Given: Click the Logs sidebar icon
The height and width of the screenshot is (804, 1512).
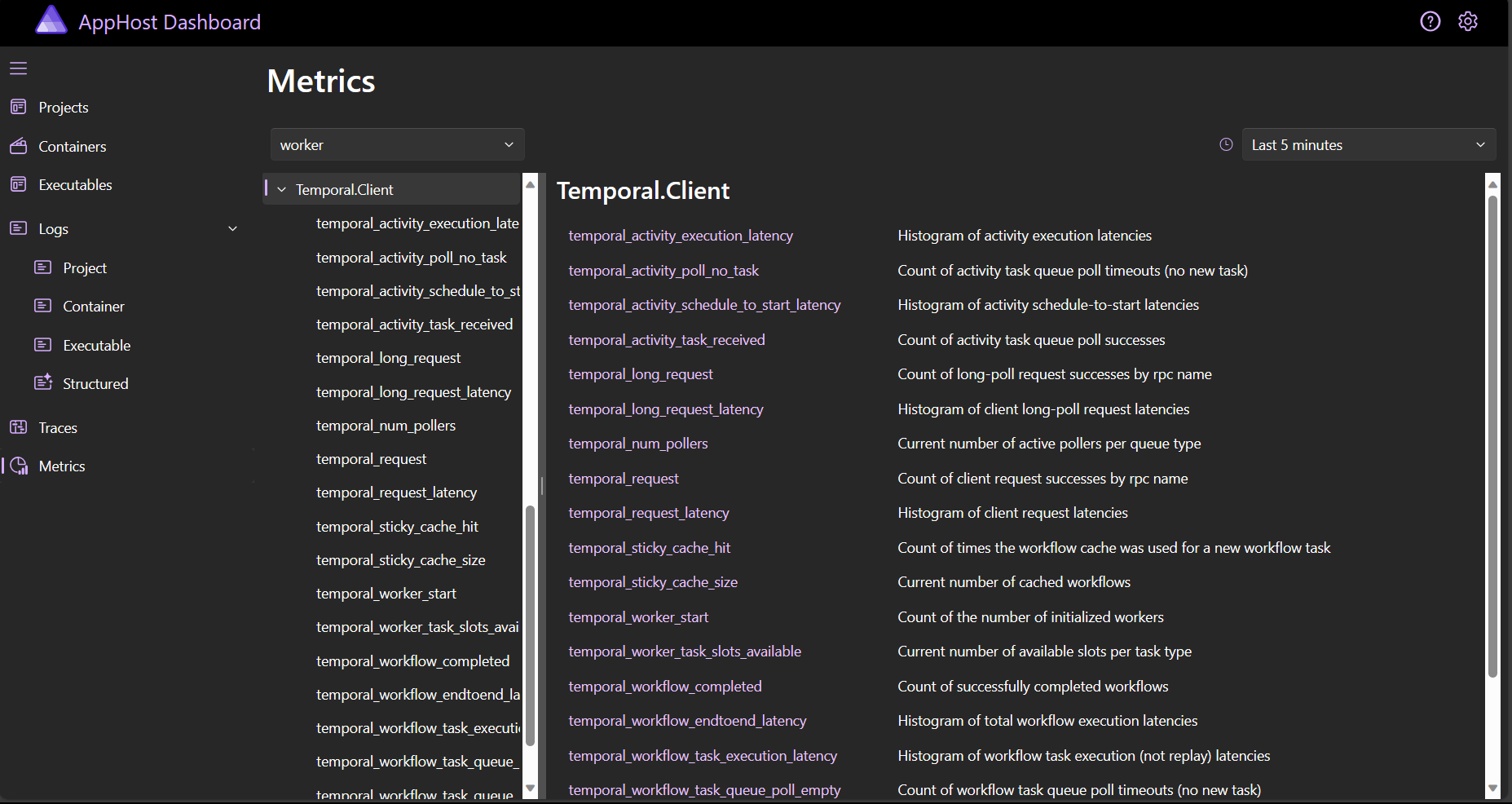Looking at the screenshot, I should click(x=19, y=228).
